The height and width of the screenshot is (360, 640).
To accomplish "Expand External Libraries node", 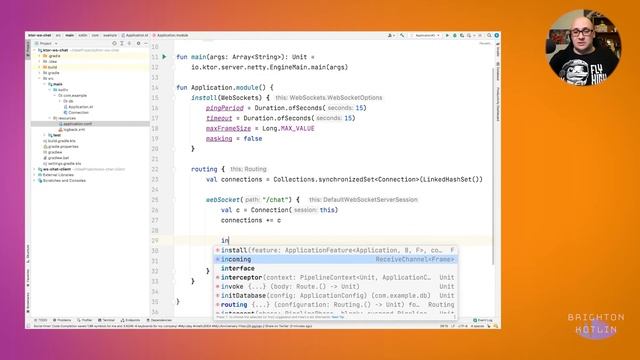I will click(35, 175).
